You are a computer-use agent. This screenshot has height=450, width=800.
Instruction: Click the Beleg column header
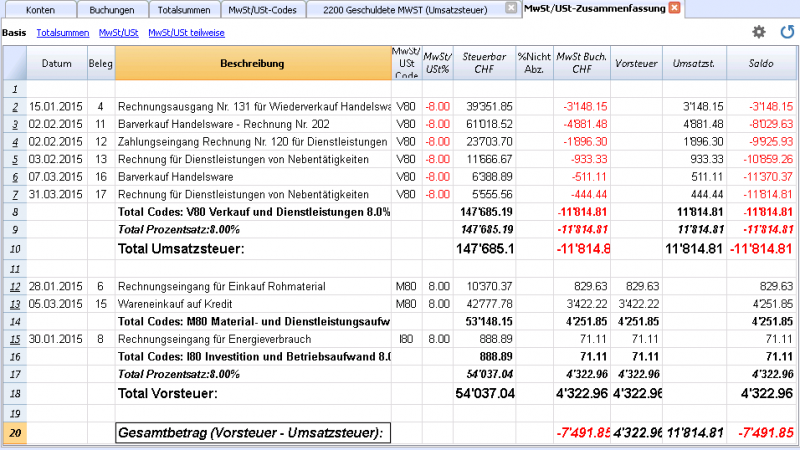pos(101,63)
